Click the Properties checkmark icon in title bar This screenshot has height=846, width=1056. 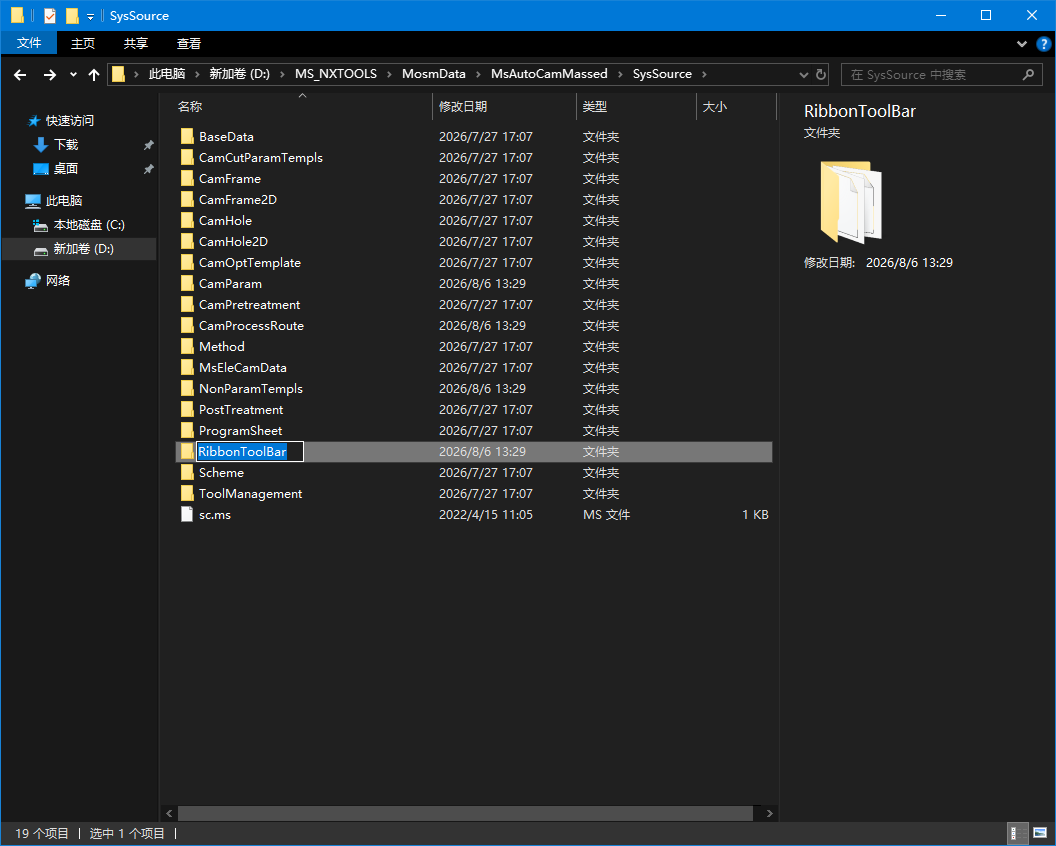49,15
